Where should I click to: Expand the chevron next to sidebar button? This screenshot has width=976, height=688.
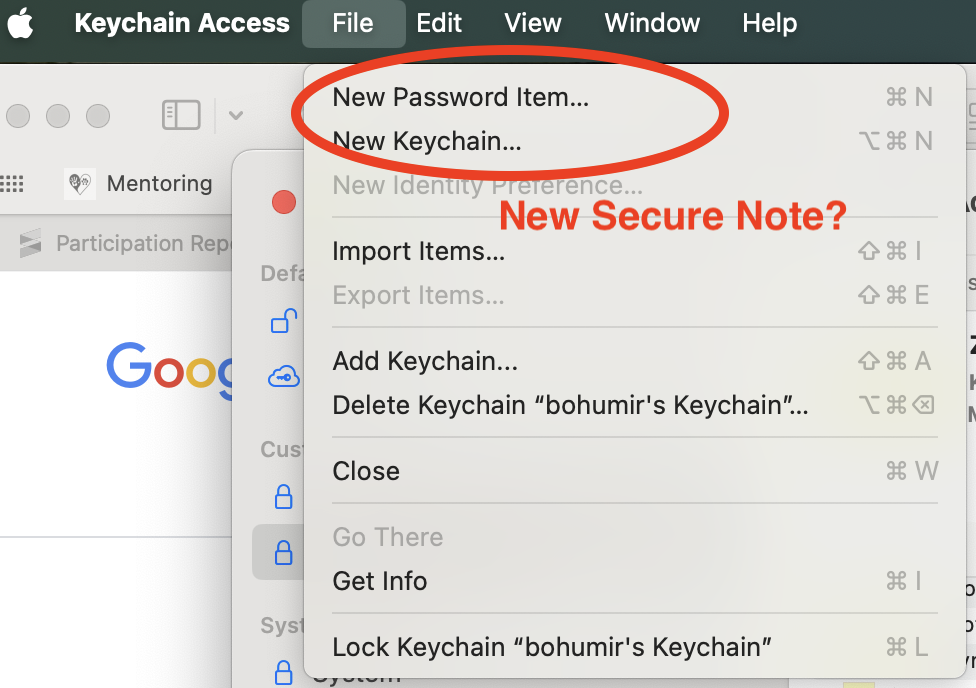236,115
